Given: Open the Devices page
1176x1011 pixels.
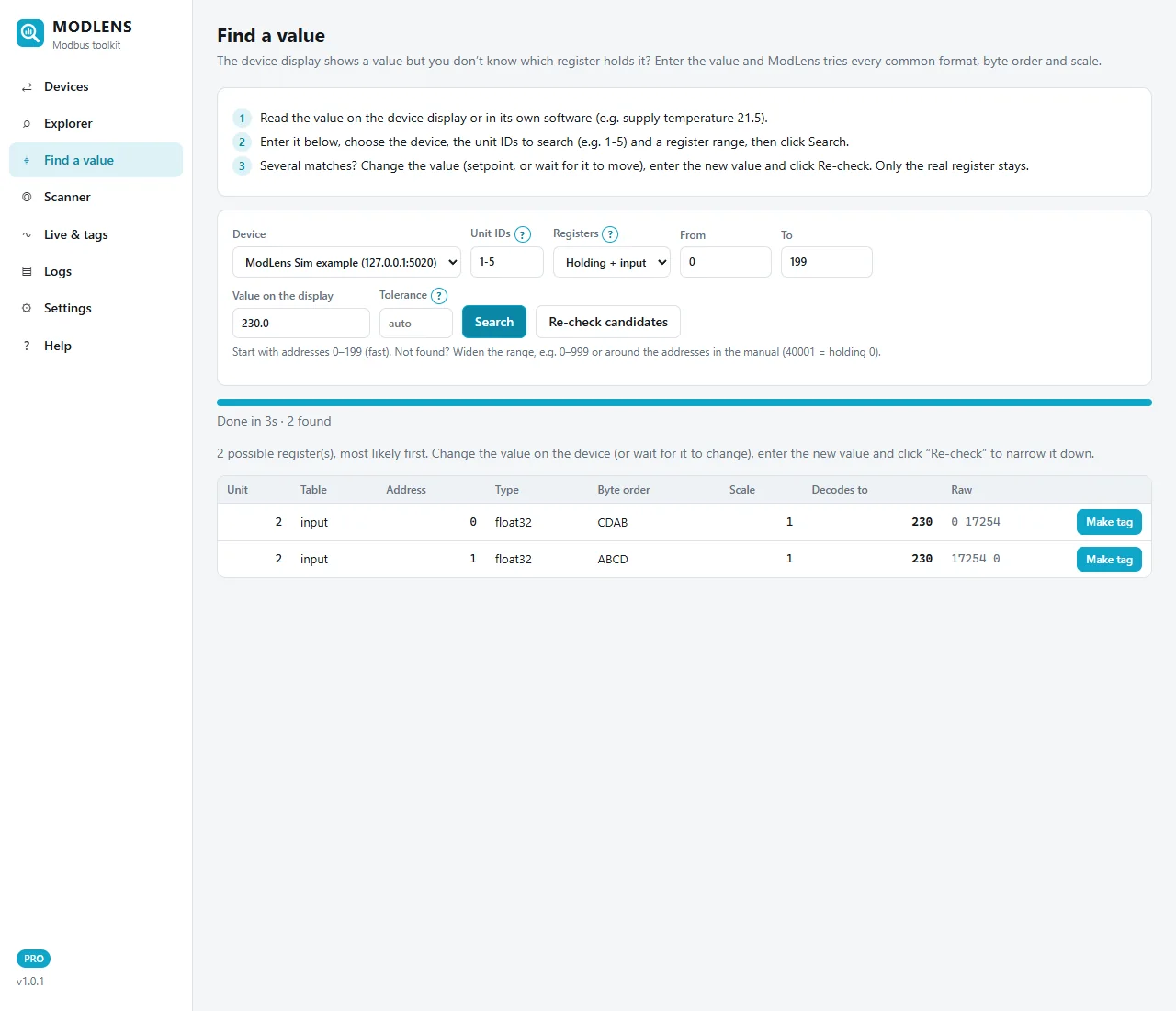Looking at the screenshot, I should [x=96, y=86].
